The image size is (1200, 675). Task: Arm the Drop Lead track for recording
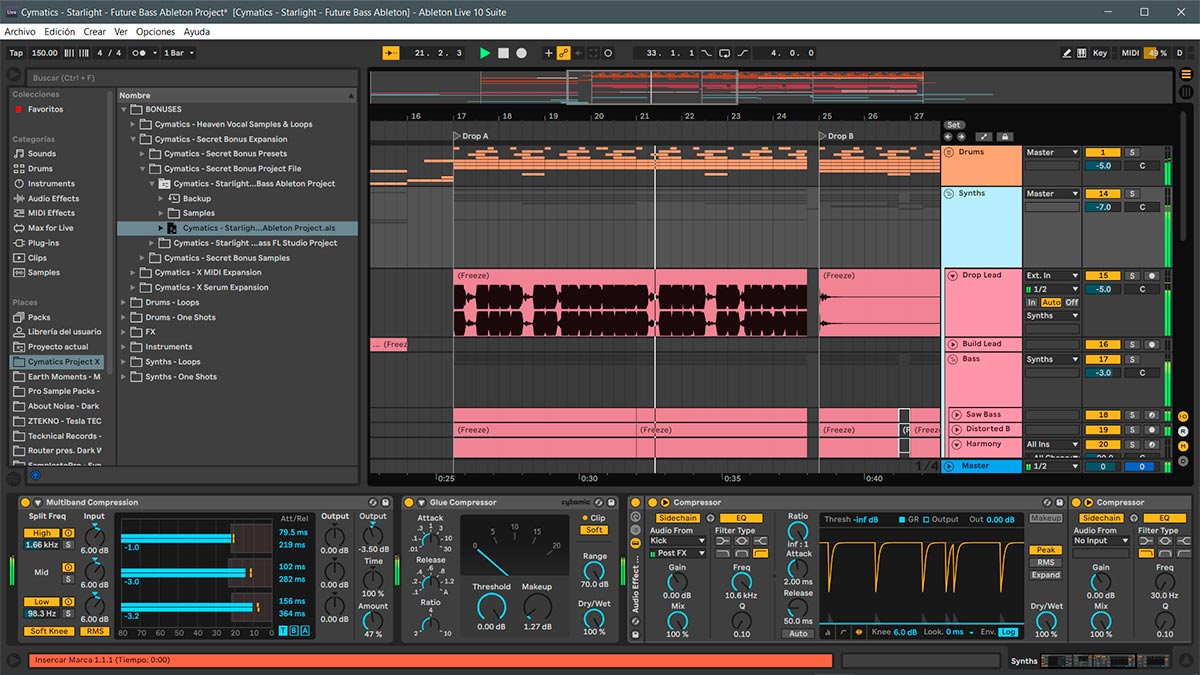(1151, 276)
